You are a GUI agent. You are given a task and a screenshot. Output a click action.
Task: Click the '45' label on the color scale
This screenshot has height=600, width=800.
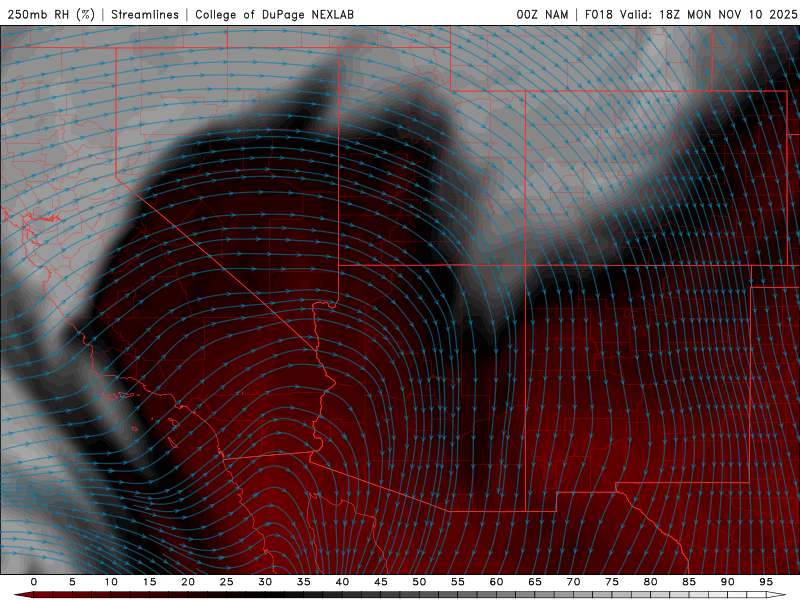click(381, 582)
